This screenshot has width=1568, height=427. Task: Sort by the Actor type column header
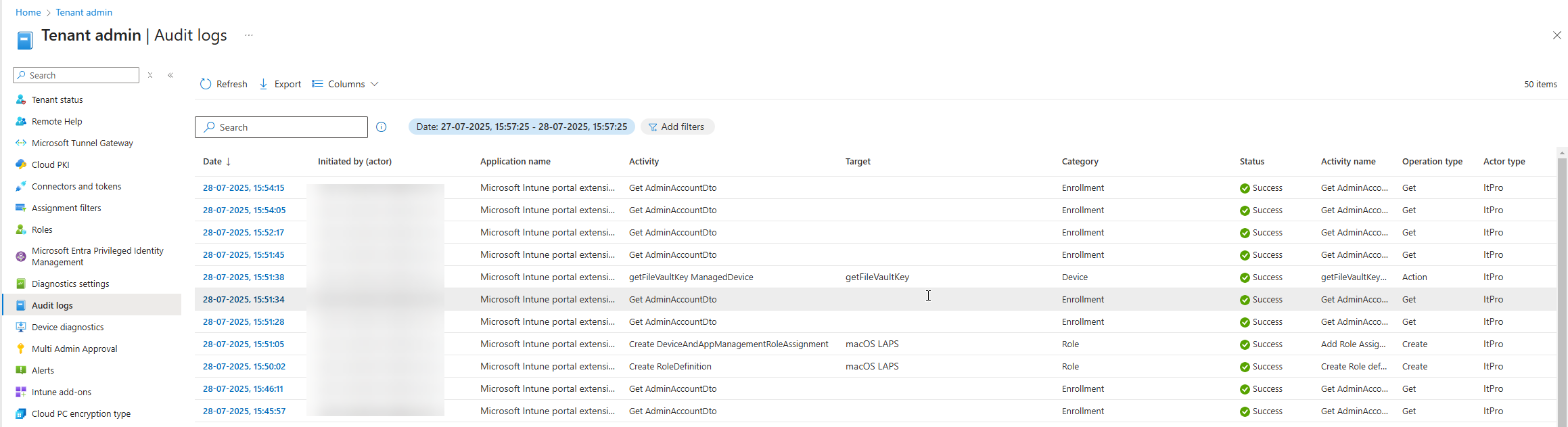click(1504, 161)
